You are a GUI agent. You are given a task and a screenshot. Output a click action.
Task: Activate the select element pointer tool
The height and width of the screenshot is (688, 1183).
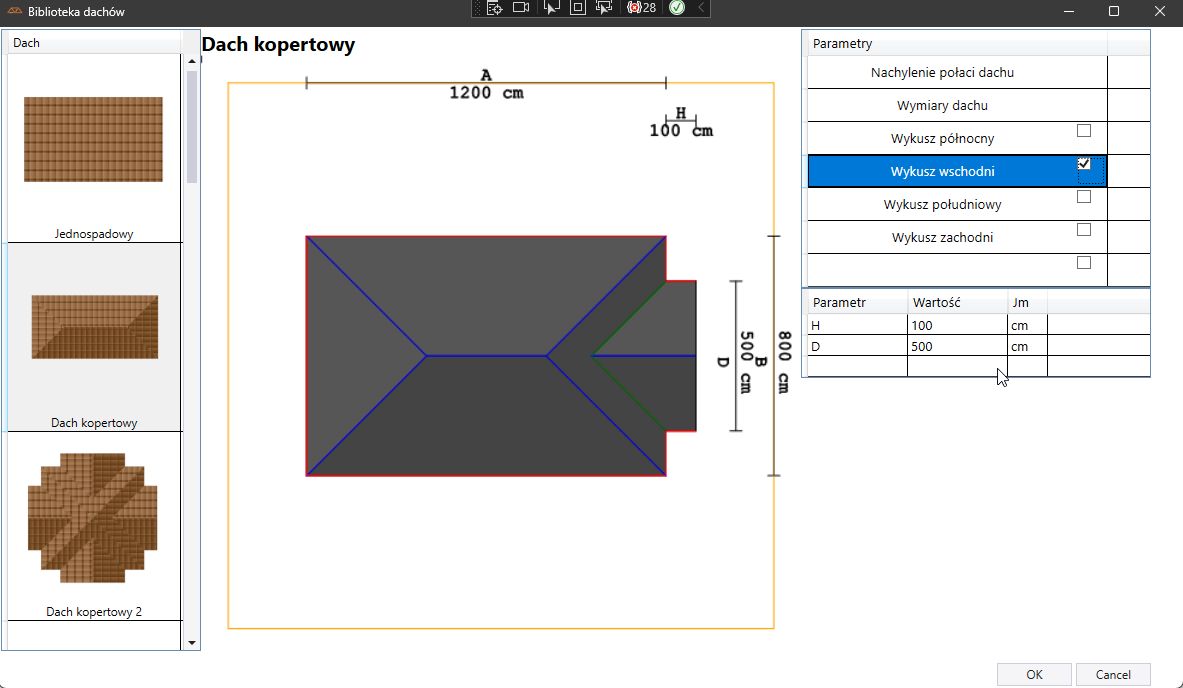click(x=551, y=8)
